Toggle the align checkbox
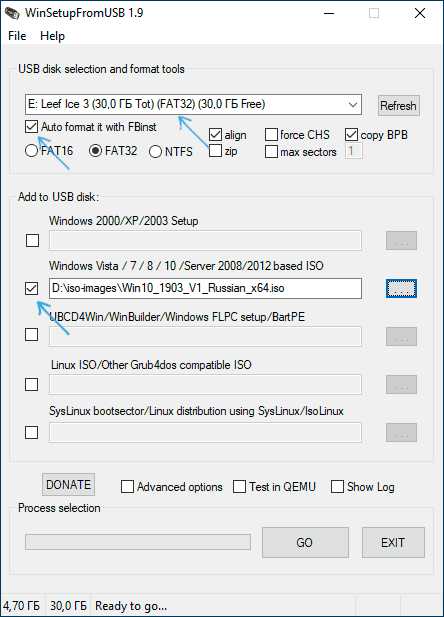The image size is (444, 617). tap(215, 135)
